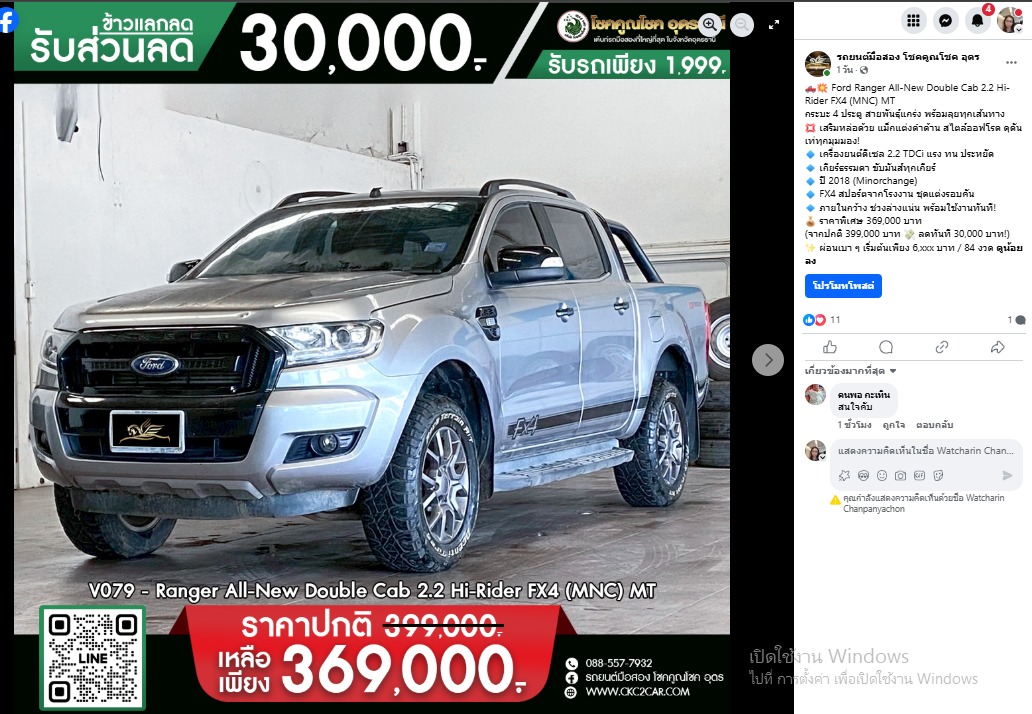Share the post using the arrow icon
Screen dimensions: 1032x714
click(x=998, y=347)
